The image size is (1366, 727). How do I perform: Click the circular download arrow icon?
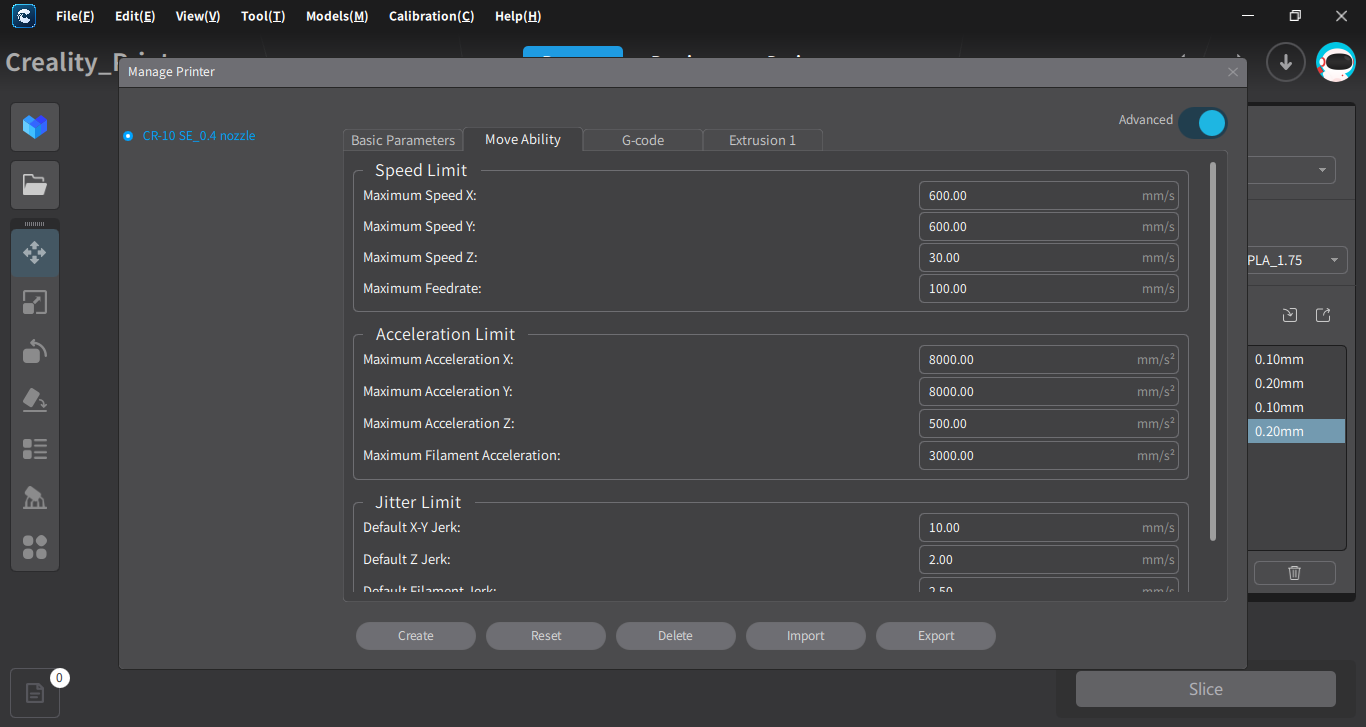(1286, 62)
